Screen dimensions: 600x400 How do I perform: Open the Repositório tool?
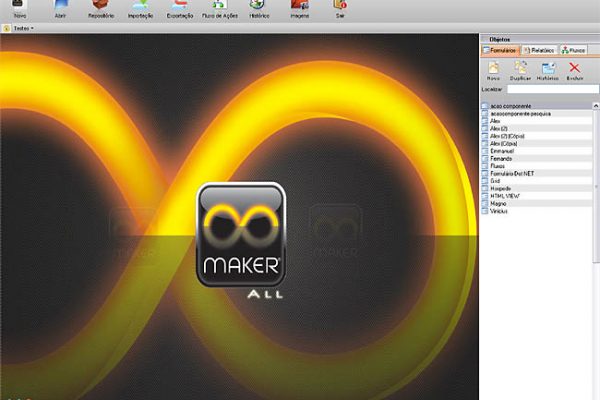[100, 9]
